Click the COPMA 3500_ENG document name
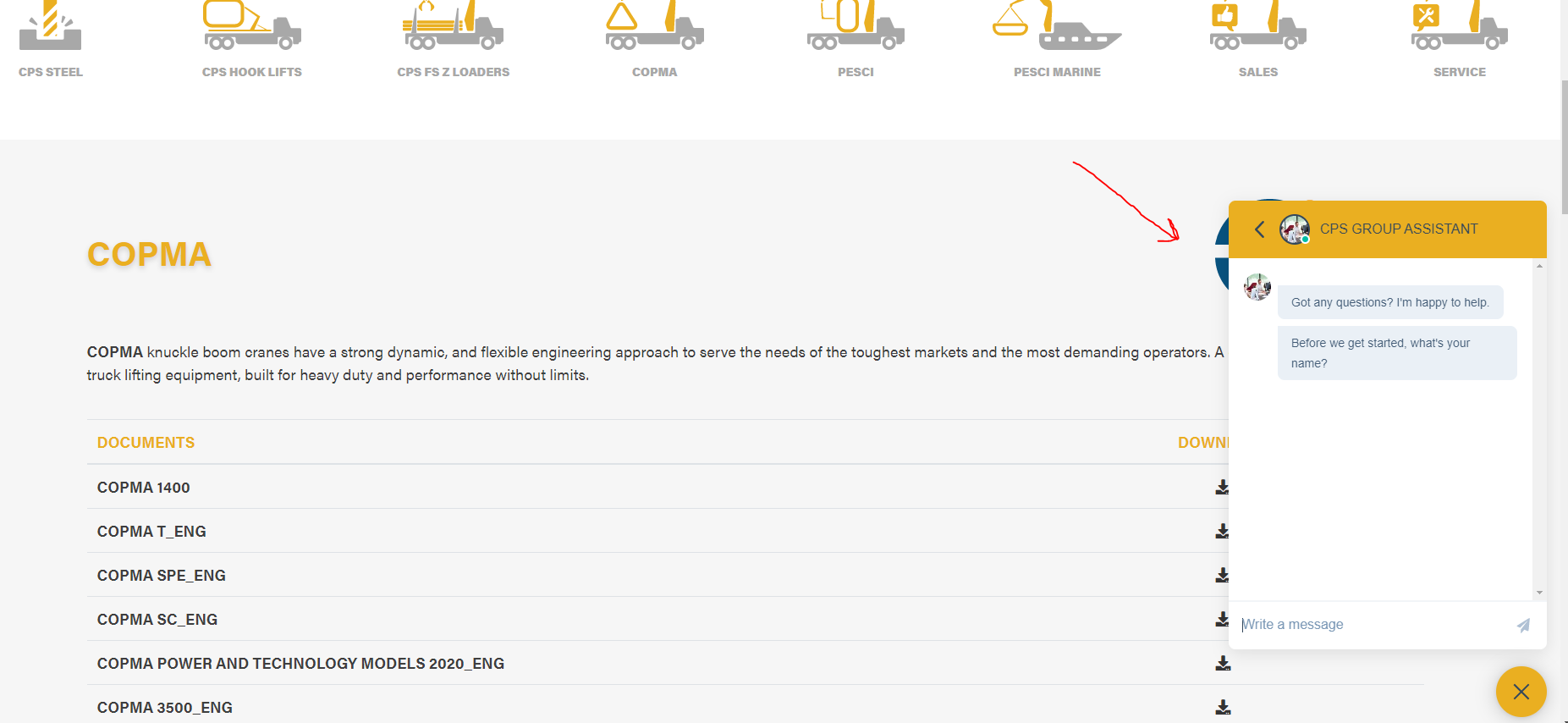Viewport: 1568px width, 723px height. pos(165,708)
